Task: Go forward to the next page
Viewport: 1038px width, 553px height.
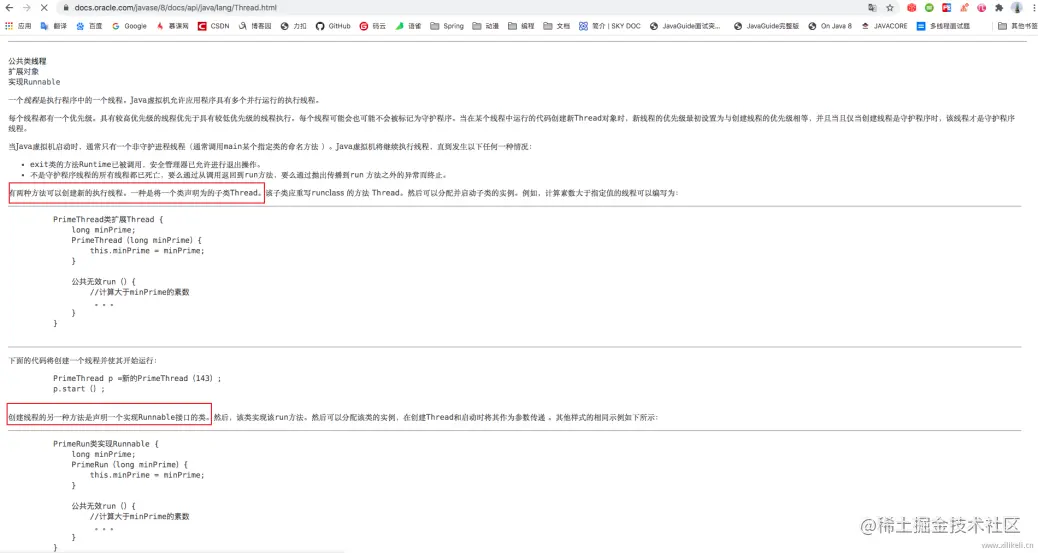Action: [26, 8]
